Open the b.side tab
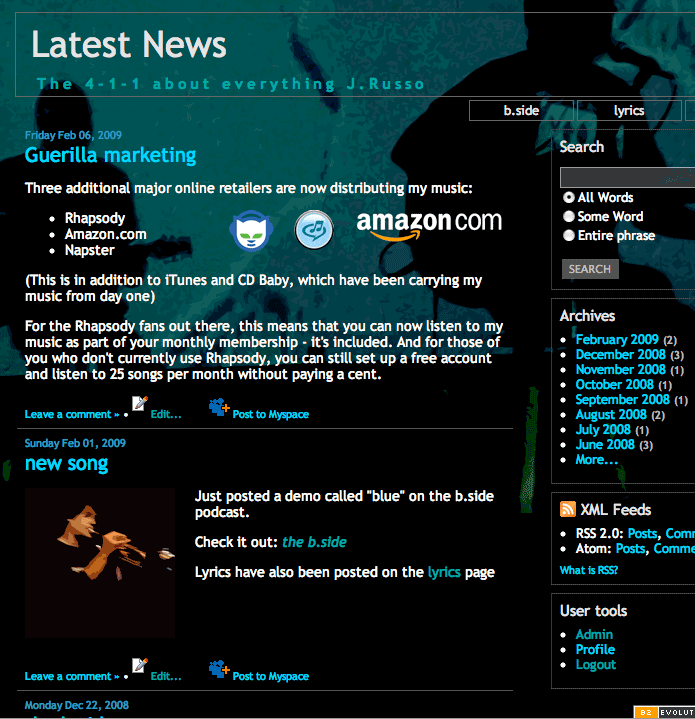 [521, 111]
